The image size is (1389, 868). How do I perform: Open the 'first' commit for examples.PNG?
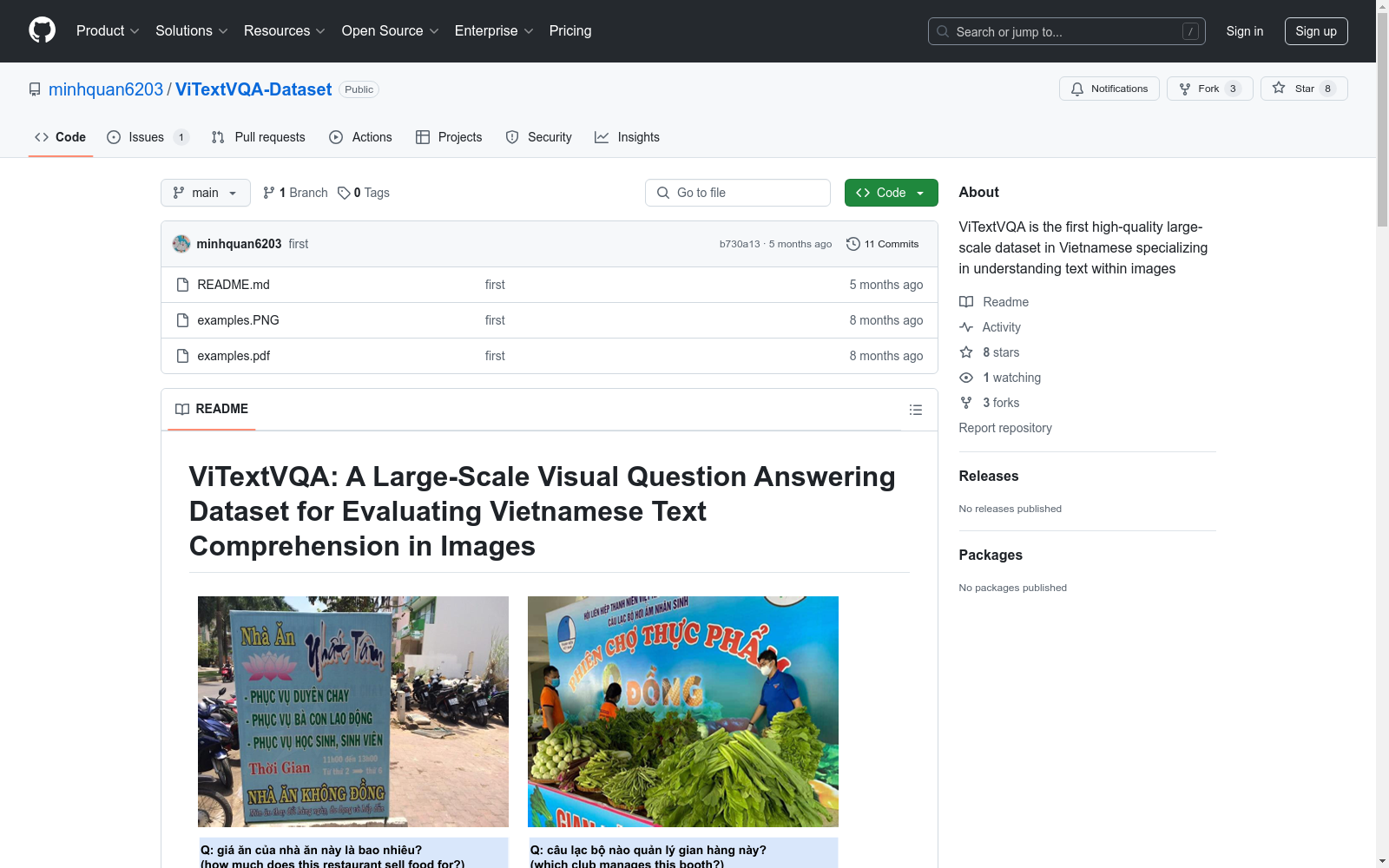(x=495, y=320)
